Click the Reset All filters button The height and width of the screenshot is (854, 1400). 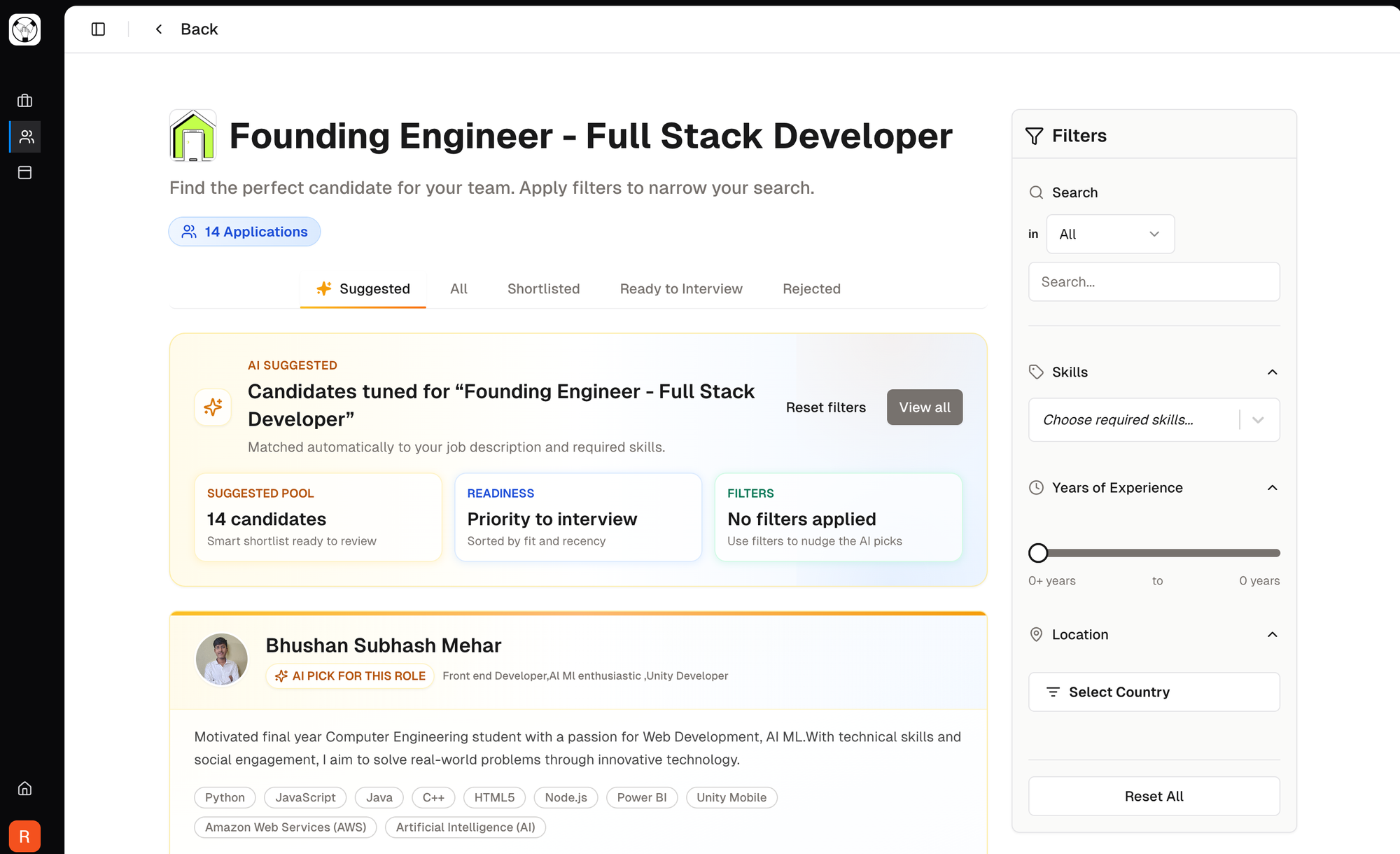point(1153,797)
